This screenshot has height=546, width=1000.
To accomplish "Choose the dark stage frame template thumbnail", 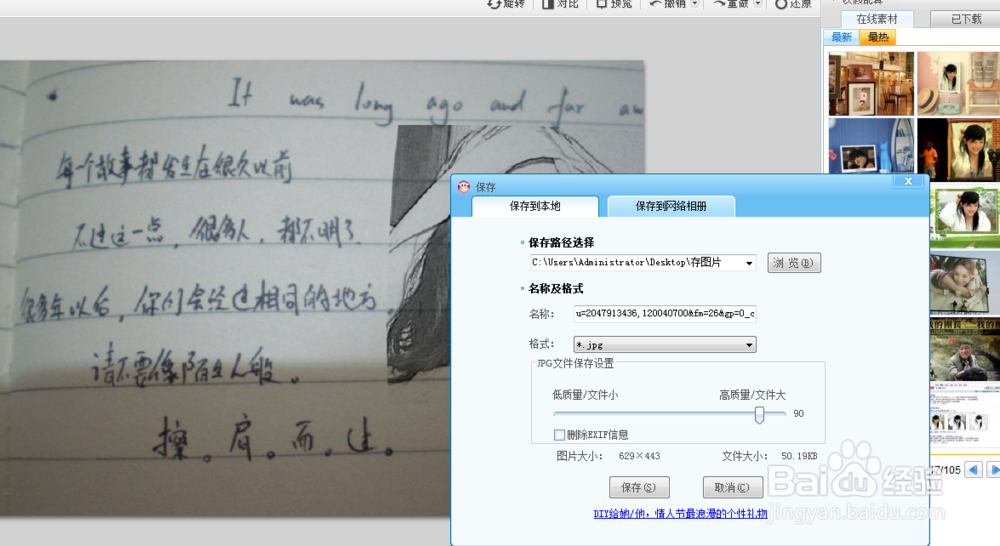I will click(959, 149).
